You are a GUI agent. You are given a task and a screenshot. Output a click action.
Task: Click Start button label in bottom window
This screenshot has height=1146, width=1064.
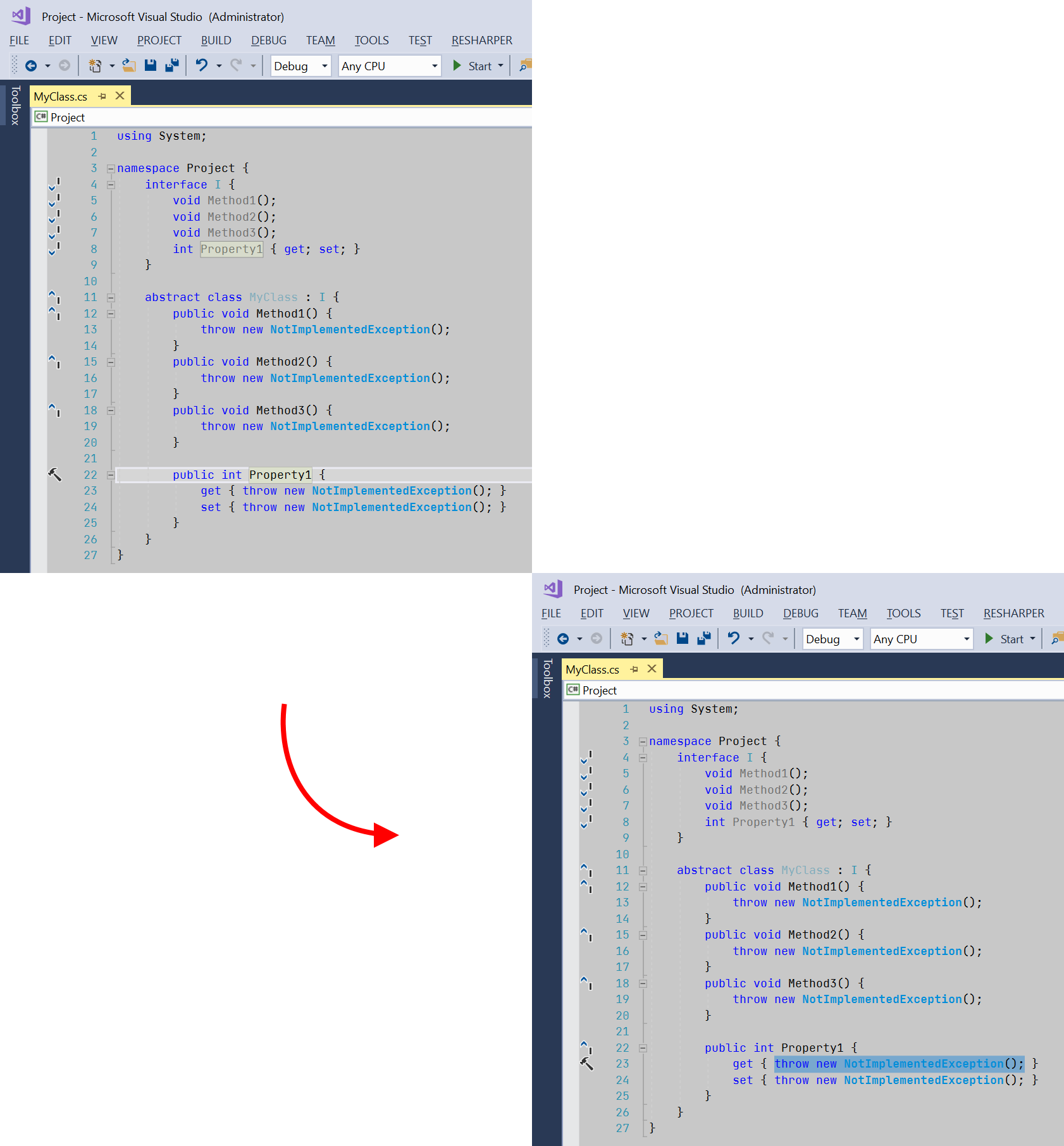[x=1012, y=639]
